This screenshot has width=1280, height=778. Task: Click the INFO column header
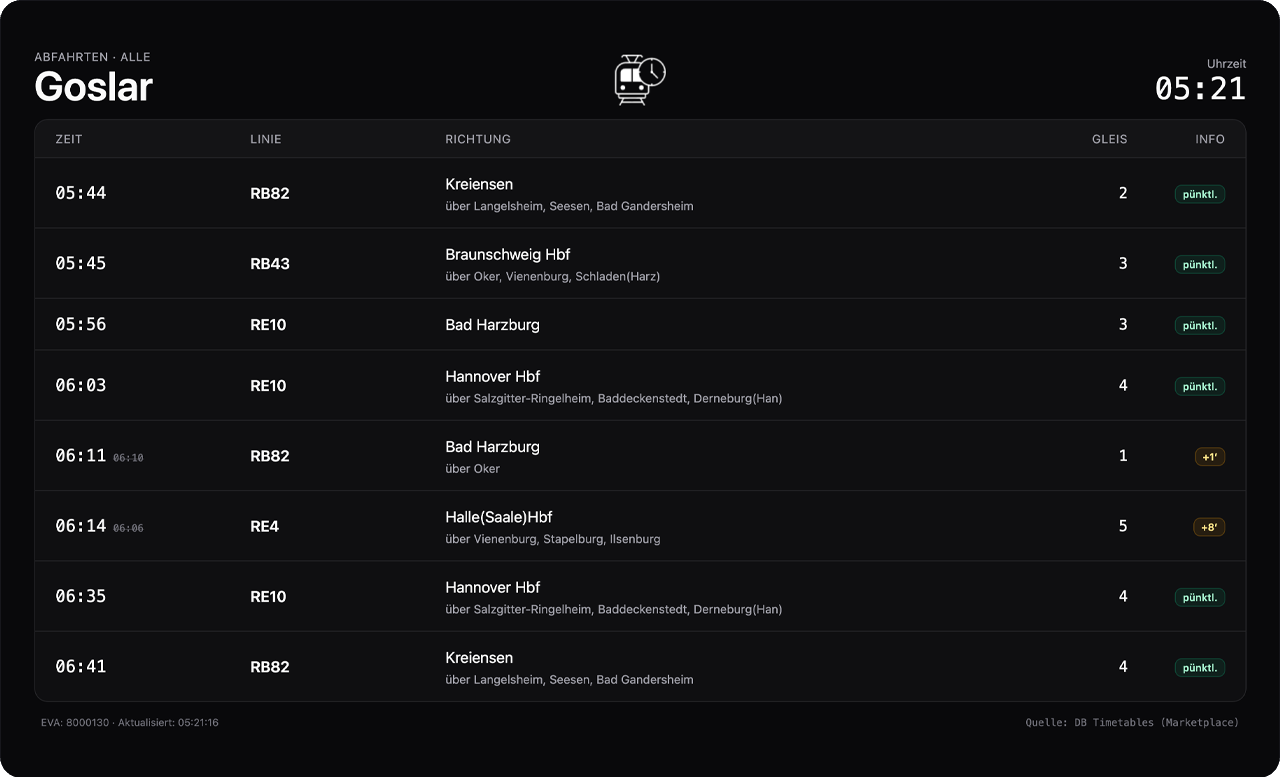[x=1210, y=139]
